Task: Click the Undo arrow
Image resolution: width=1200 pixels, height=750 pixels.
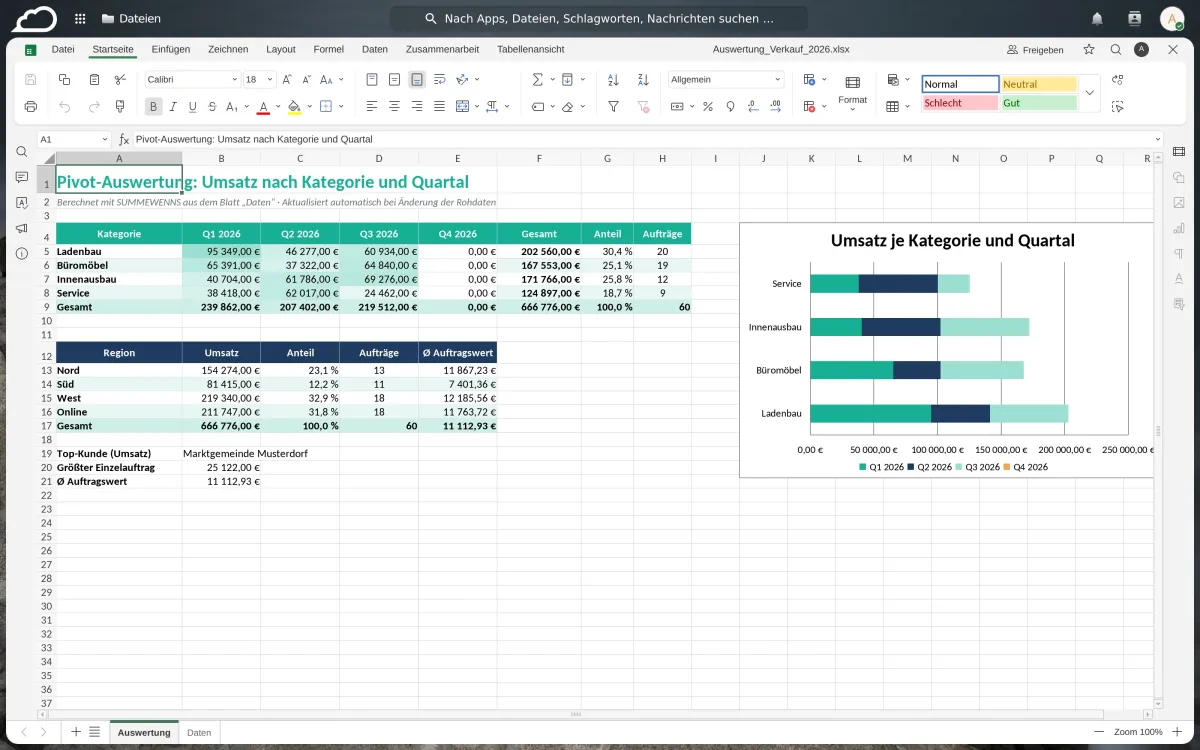Action: pyautogui.click(x=65, y=106)
